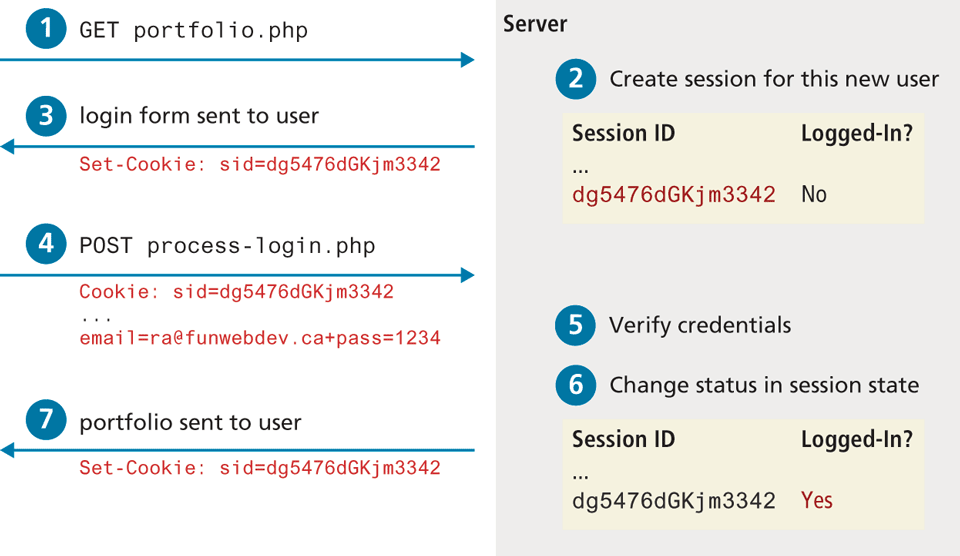Select the step 6 circle badge
Screen dimensions: 960x556
576,385
